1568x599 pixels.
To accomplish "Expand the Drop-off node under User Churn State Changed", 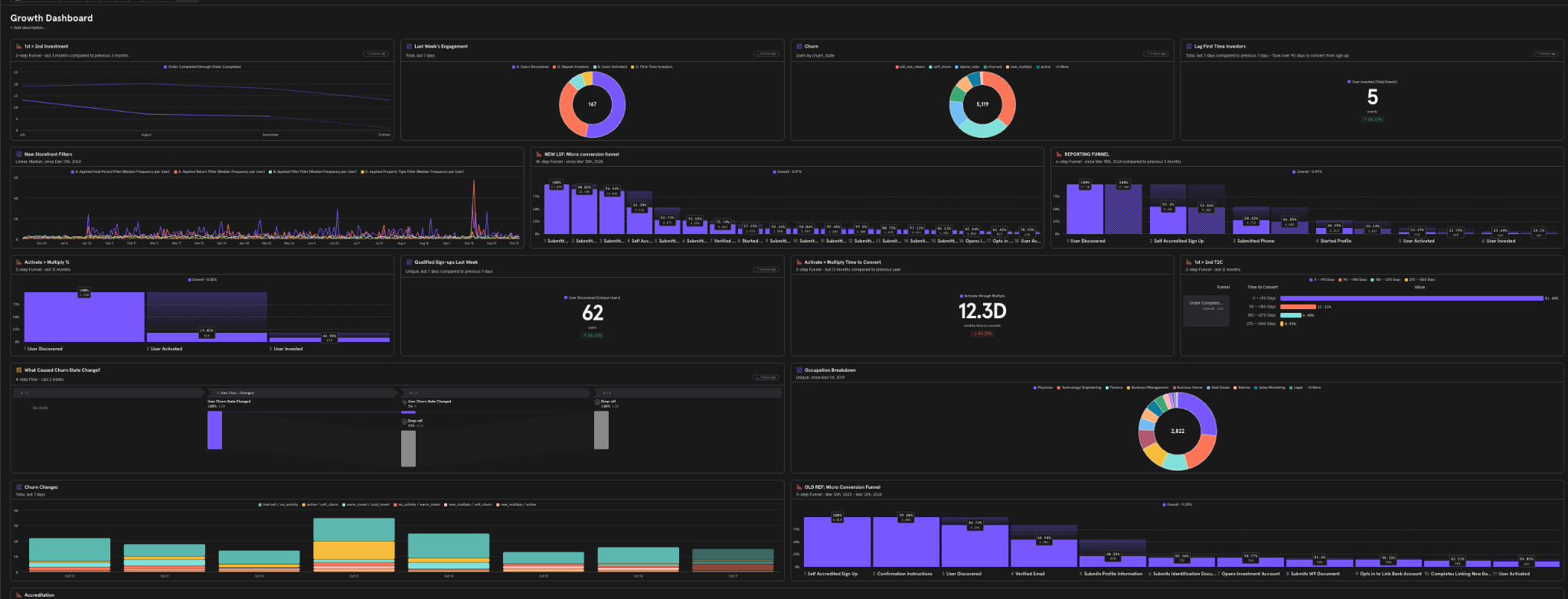I will (413, 422).
